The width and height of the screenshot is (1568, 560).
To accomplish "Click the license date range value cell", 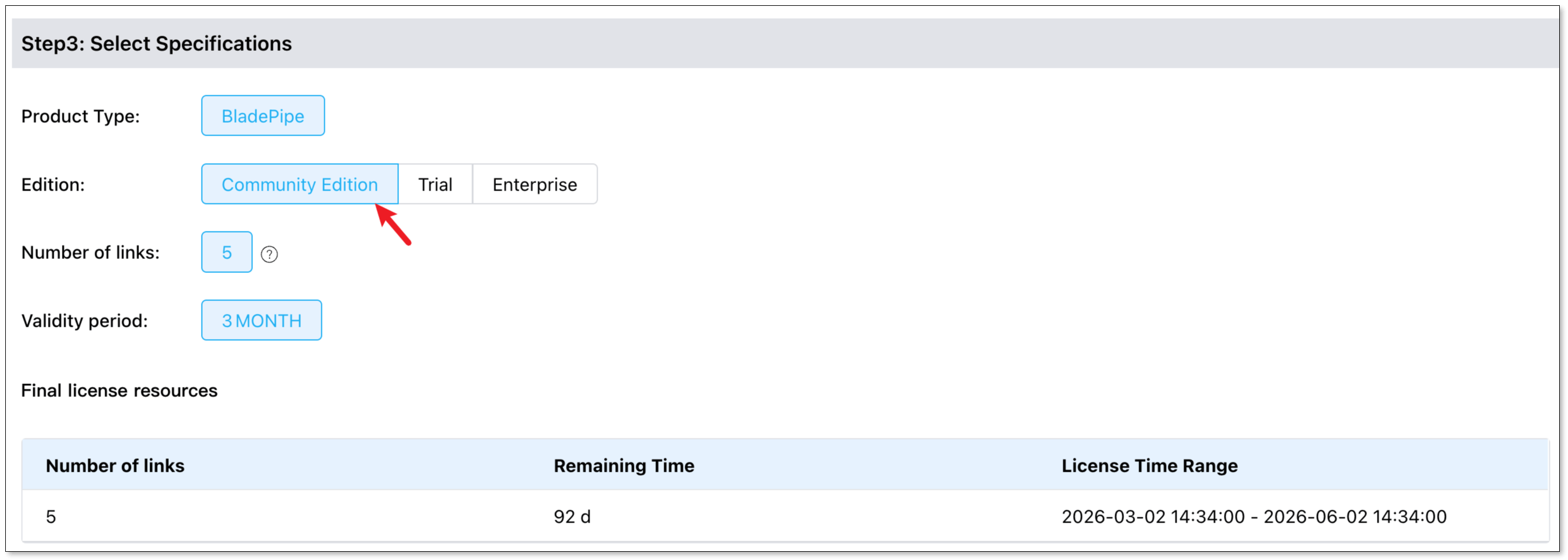I will pos(1253,517).
